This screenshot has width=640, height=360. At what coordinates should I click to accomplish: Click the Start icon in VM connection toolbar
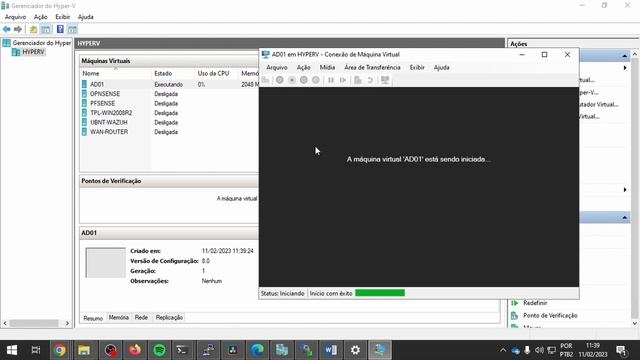point(280,80)
